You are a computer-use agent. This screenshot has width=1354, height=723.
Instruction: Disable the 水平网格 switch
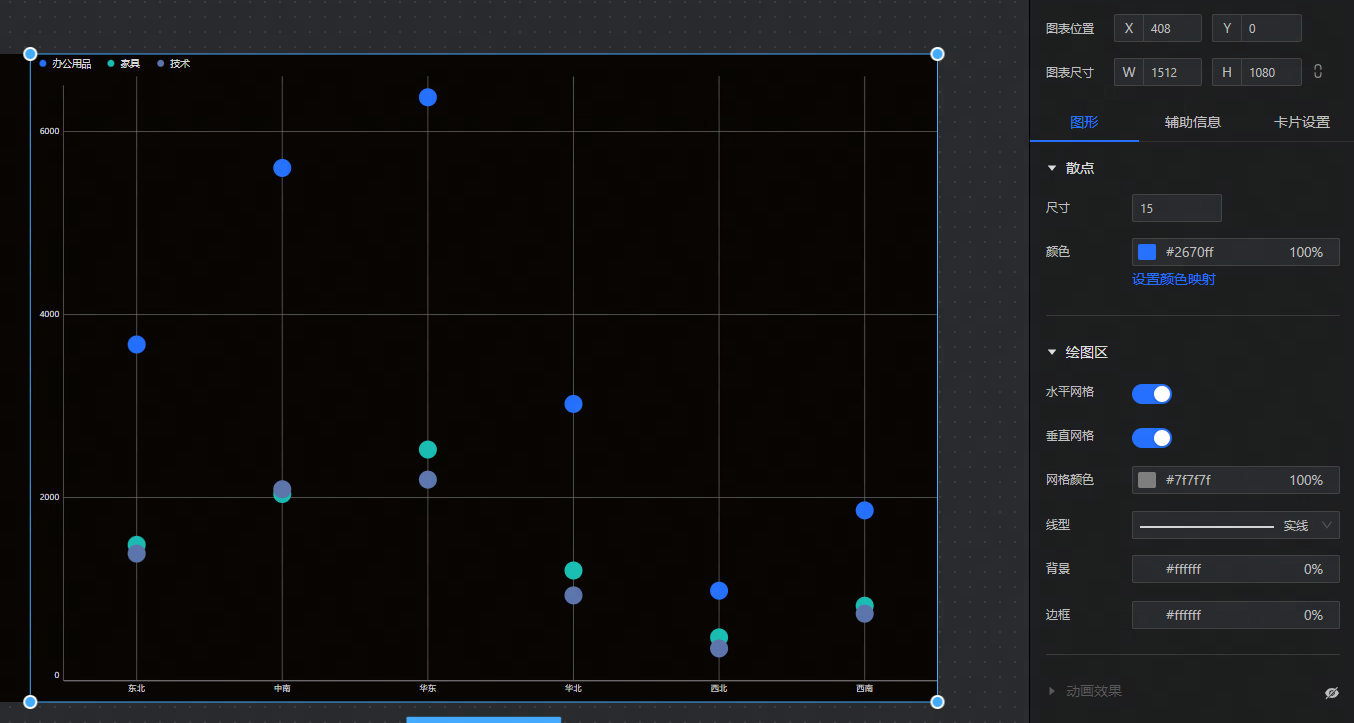click(1151, 394)
